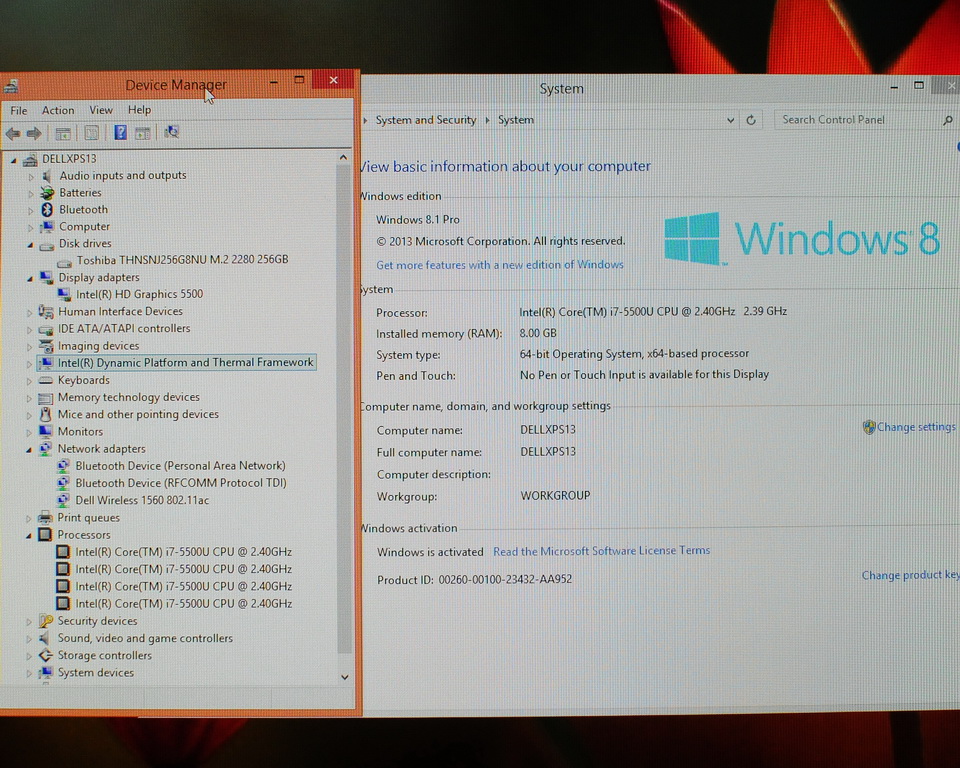
Task: Click the Device Manager title bar app icon
Action: click(10, 86)
